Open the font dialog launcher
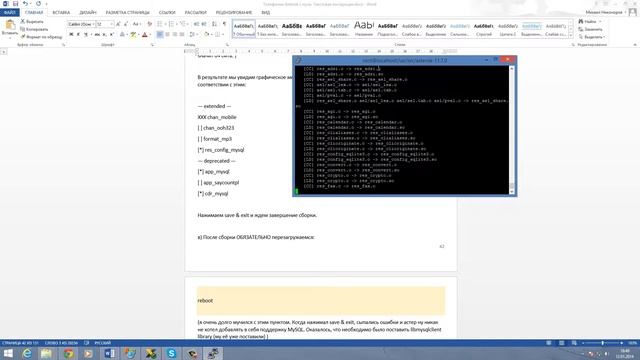640x360 pixels. coord(152,45)
